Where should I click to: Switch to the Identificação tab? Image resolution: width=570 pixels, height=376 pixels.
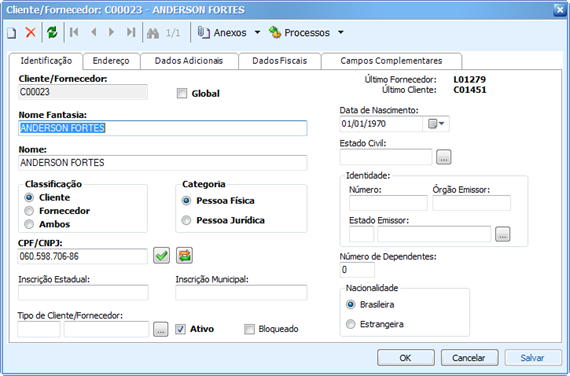point(46,61)
